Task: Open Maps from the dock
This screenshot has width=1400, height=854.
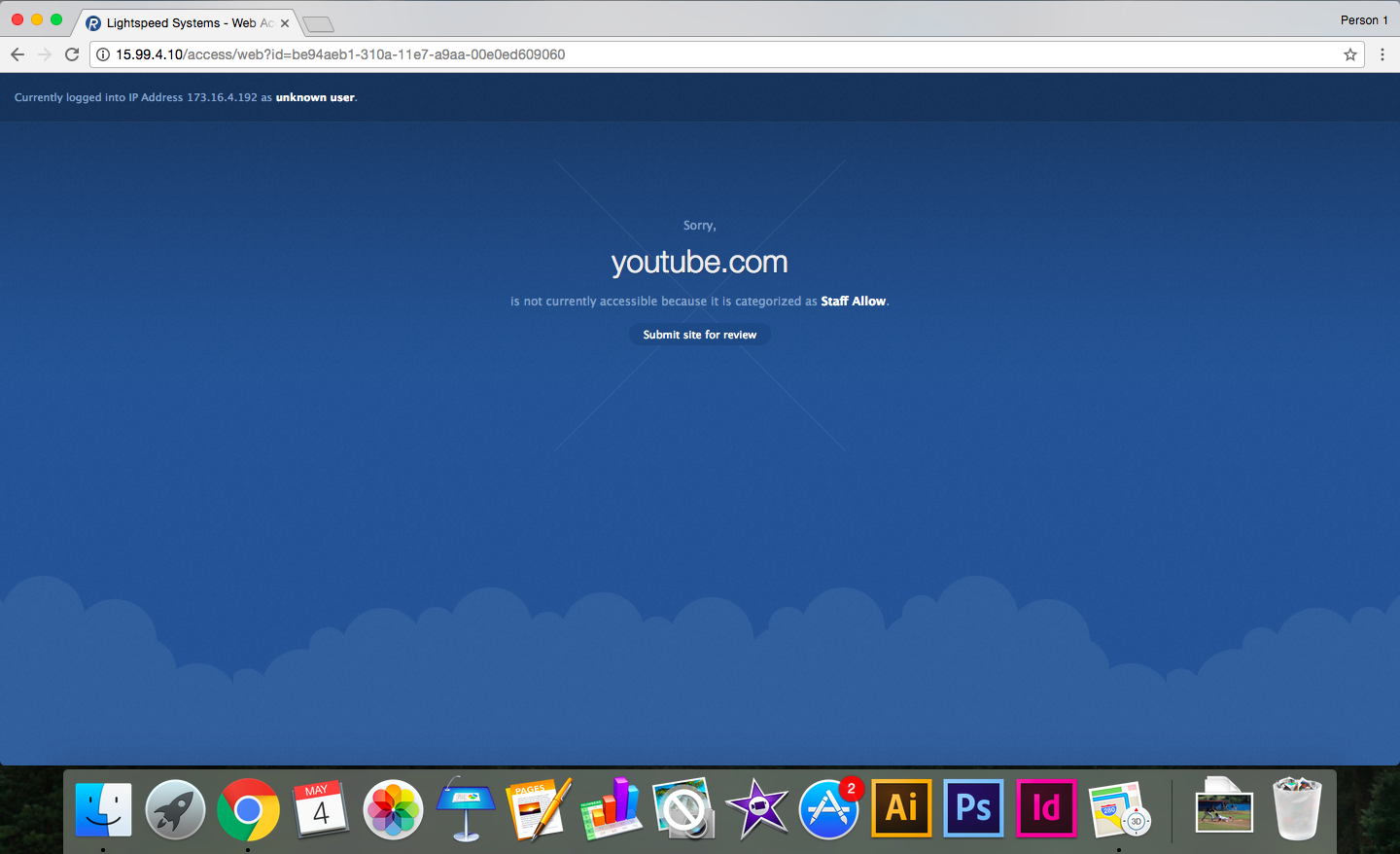Action: coord(1119,809)
